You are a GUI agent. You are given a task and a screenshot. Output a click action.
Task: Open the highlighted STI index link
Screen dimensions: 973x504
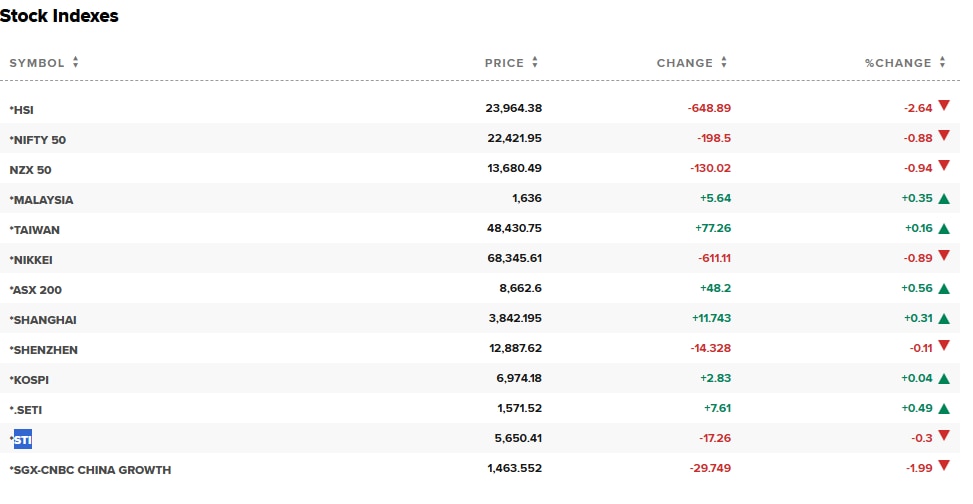22,440
